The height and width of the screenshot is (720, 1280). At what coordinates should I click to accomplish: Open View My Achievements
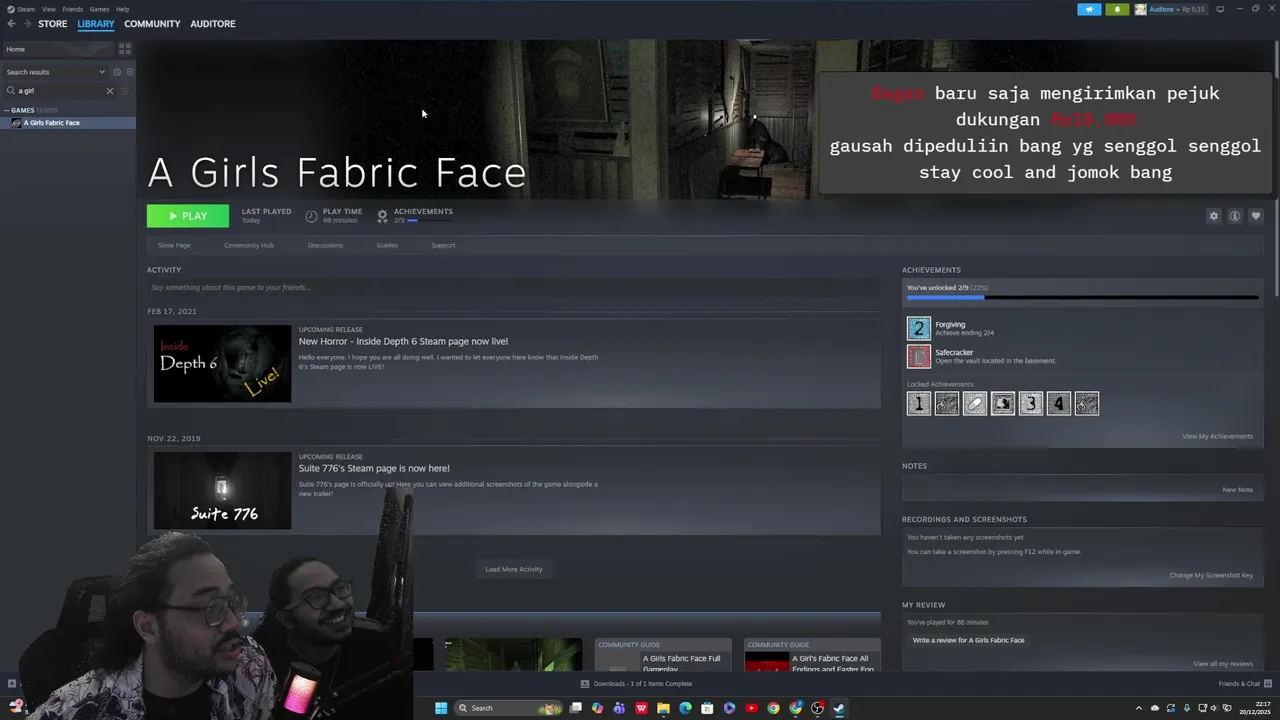[1217, 436]
